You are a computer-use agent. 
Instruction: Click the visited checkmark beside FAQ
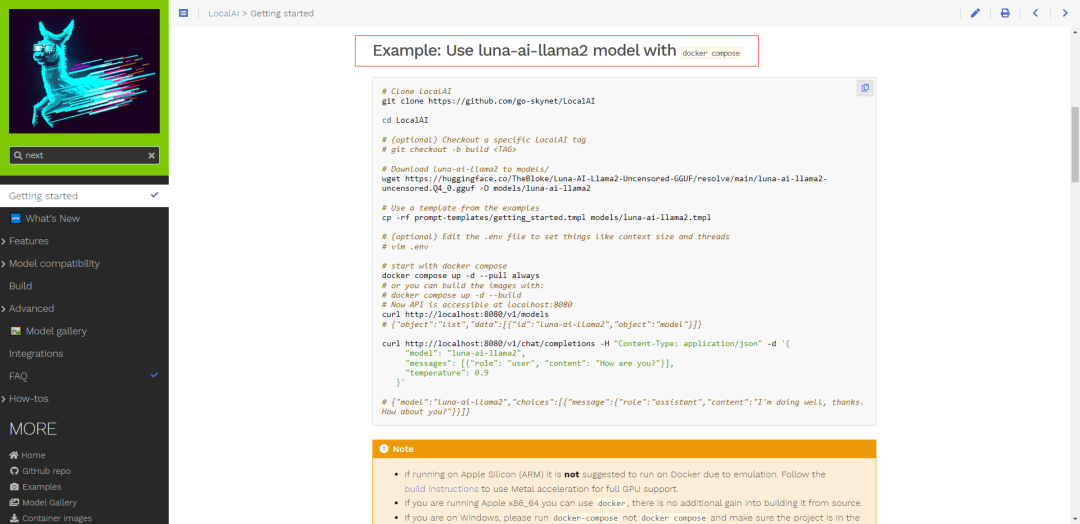154,376
